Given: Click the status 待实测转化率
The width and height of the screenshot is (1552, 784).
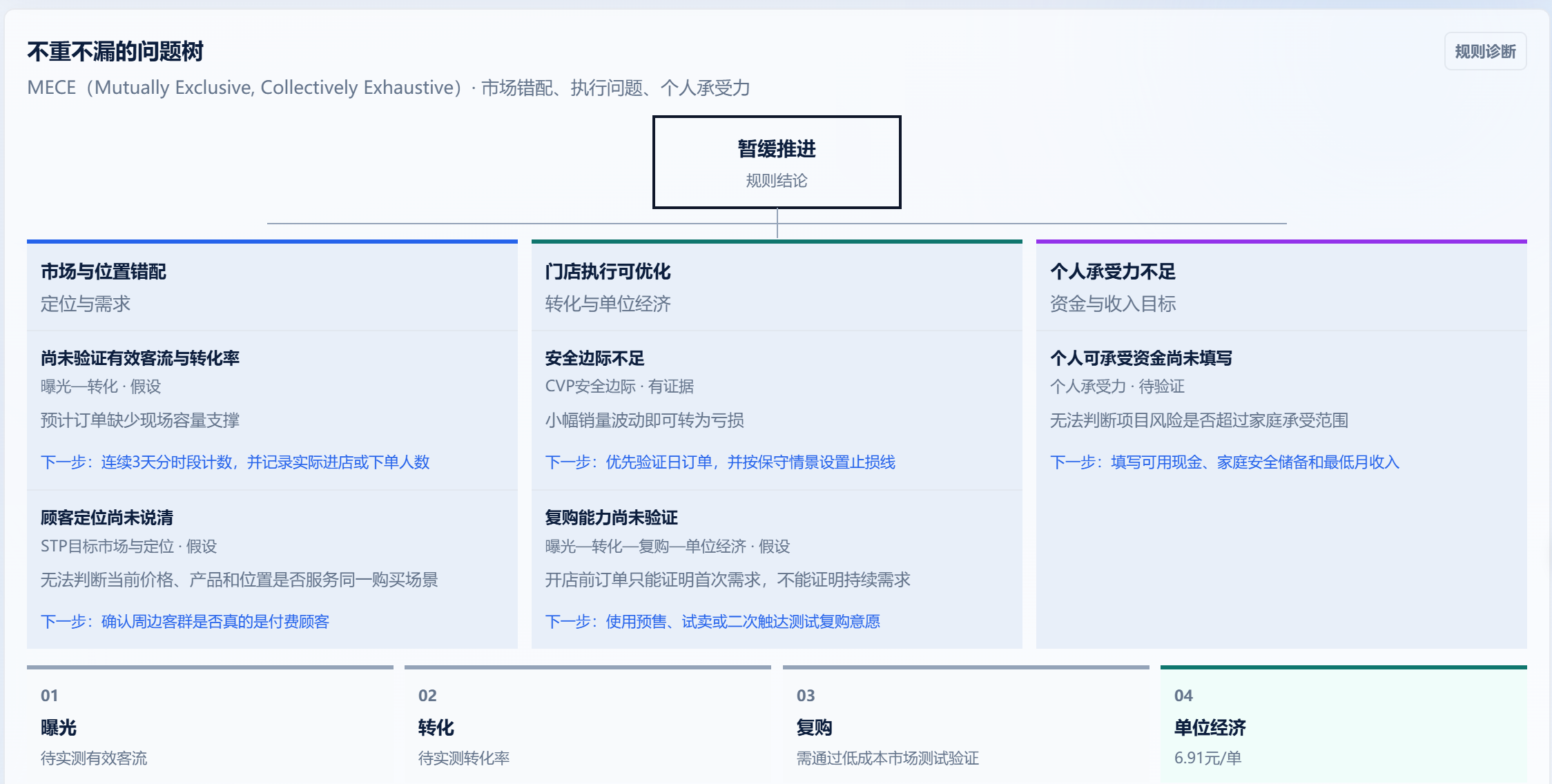Looking at the screenshot, I should [464, 758].
